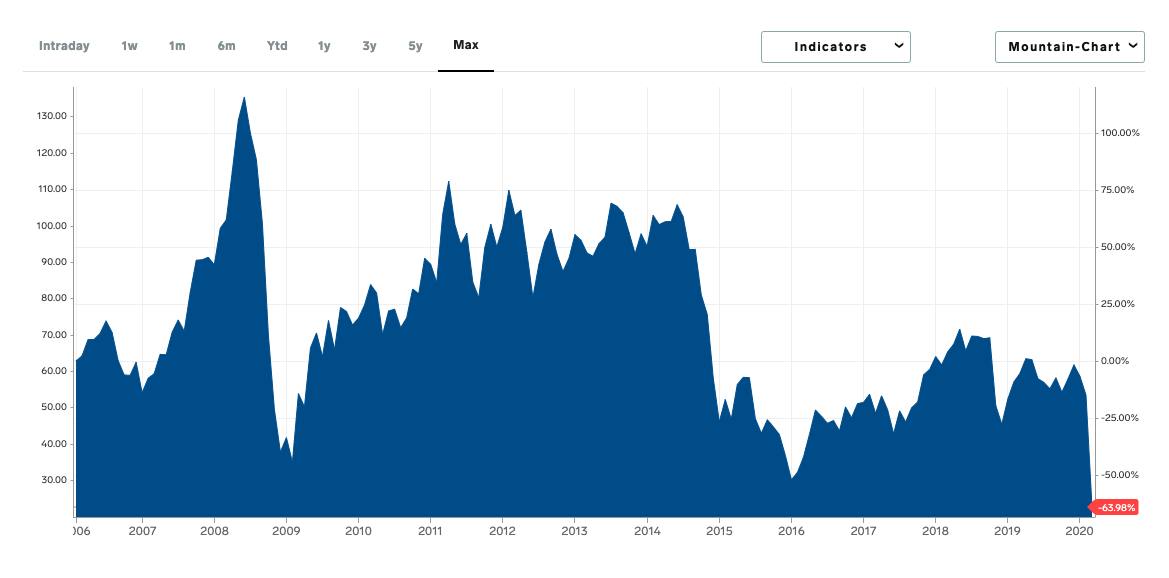Click the 2015 label on the x-axis
The height and width of the screenshot is (578, 1169).
719,531
